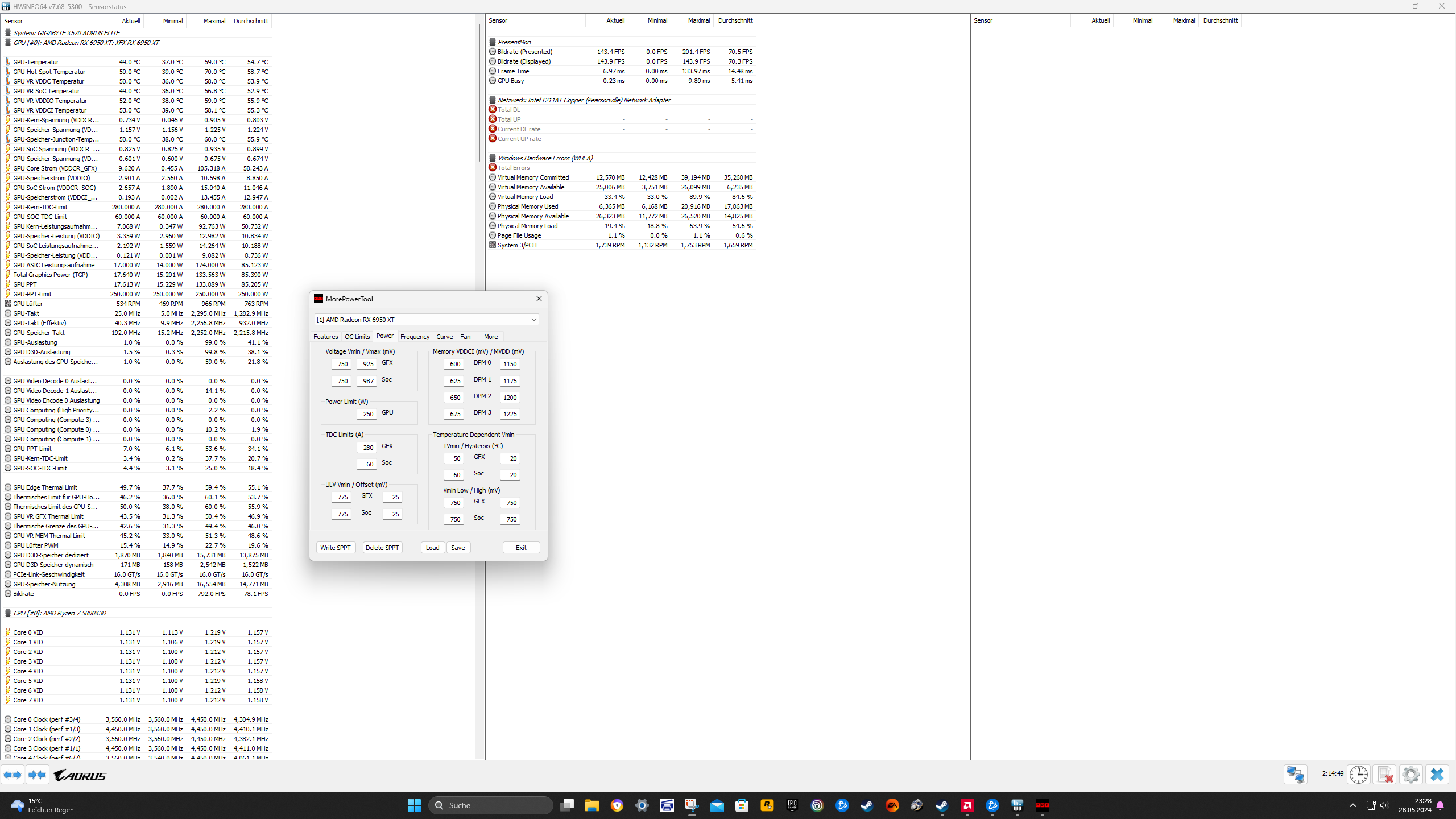This screenshot has height=819, width=1456.
Task: Click the Delete SPPT button
Action: click(x=382, y=548)
